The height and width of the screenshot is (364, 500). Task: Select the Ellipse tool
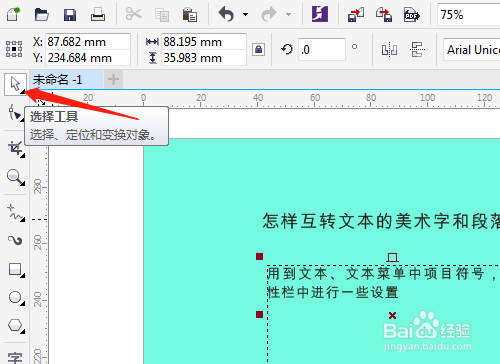pyautogui.click(x=16, y=298)
